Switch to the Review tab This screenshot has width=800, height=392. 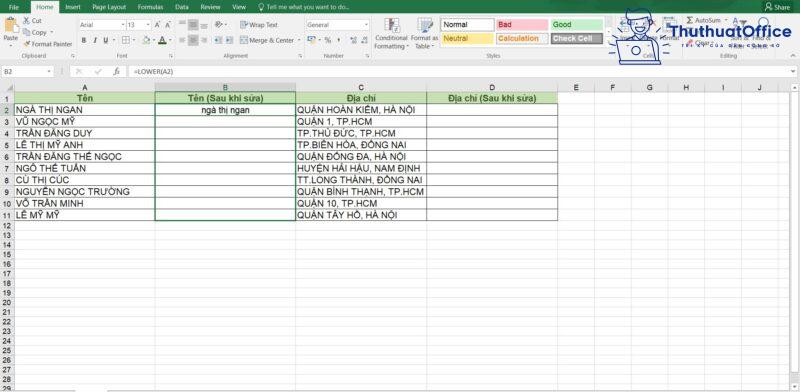(210, 7)
